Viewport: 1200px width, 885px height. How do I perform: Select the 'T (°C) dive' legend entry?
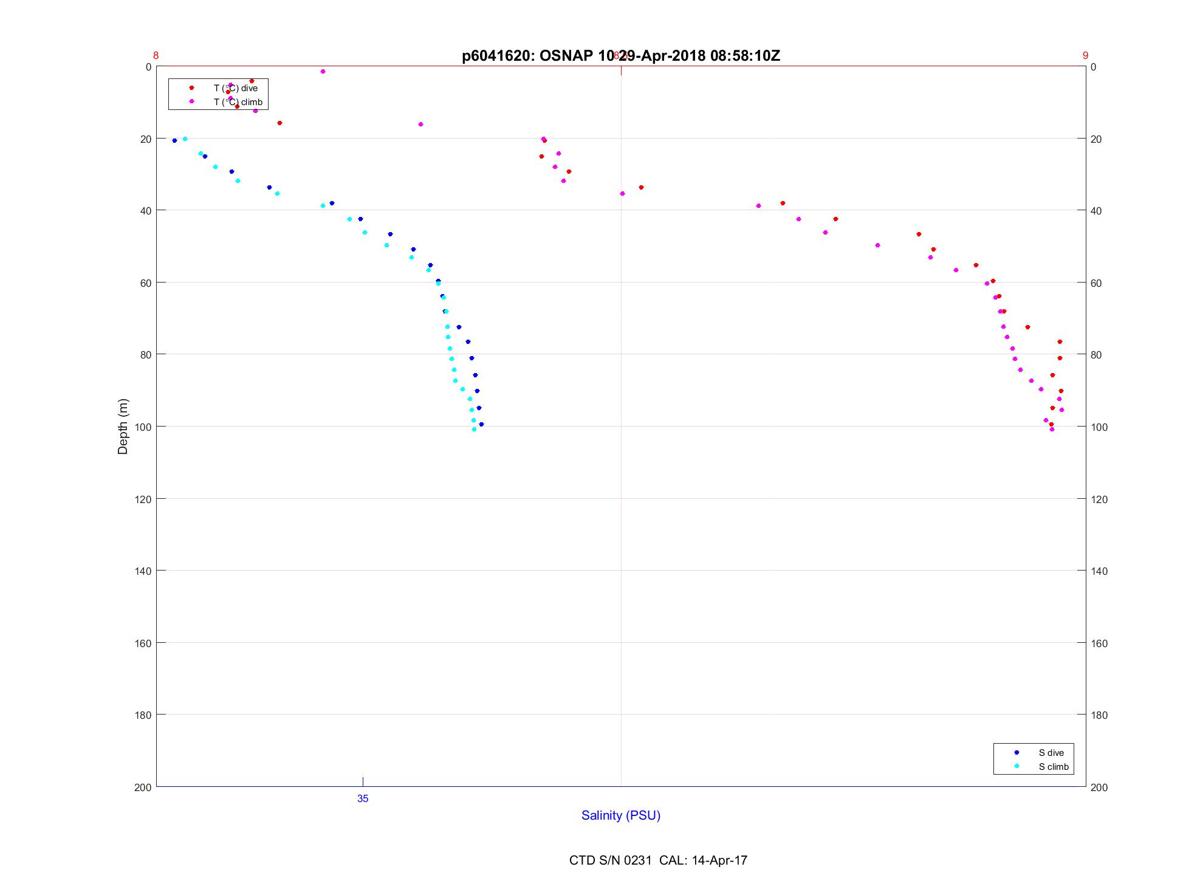click(236, 88)
